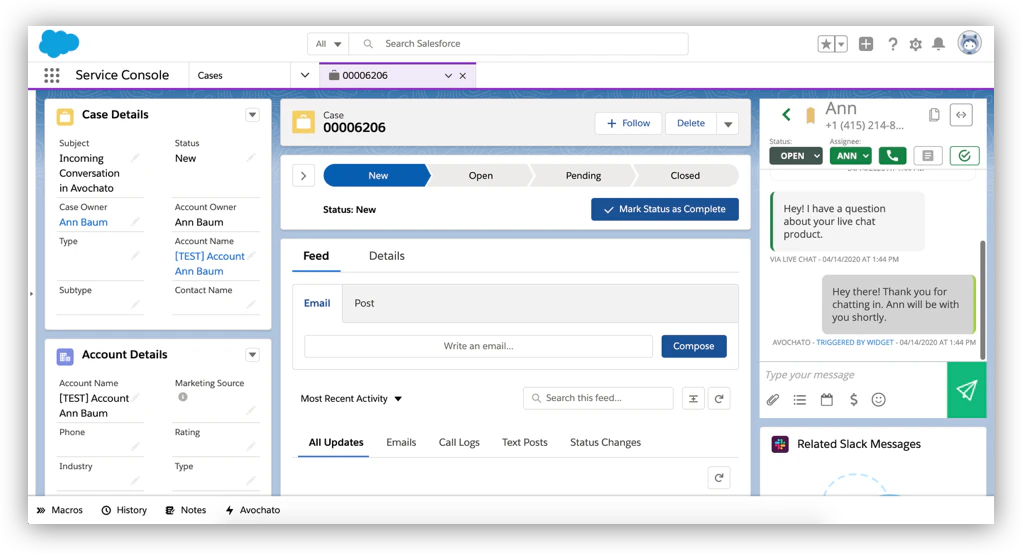1022x554 pixels.
Task: Open the favorites list dropdown arrow
Action: 841,44
